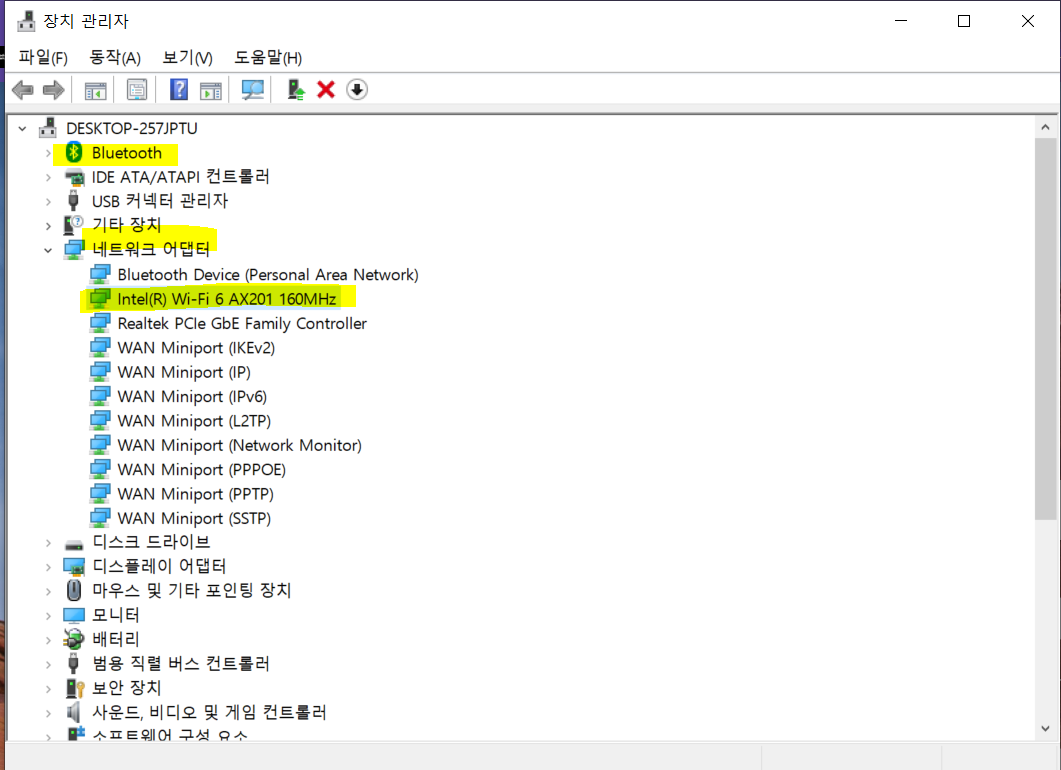The height and width of the screenshot is (770, 1061).
Task: Open the 동작(A) menu
Action: 115,58
